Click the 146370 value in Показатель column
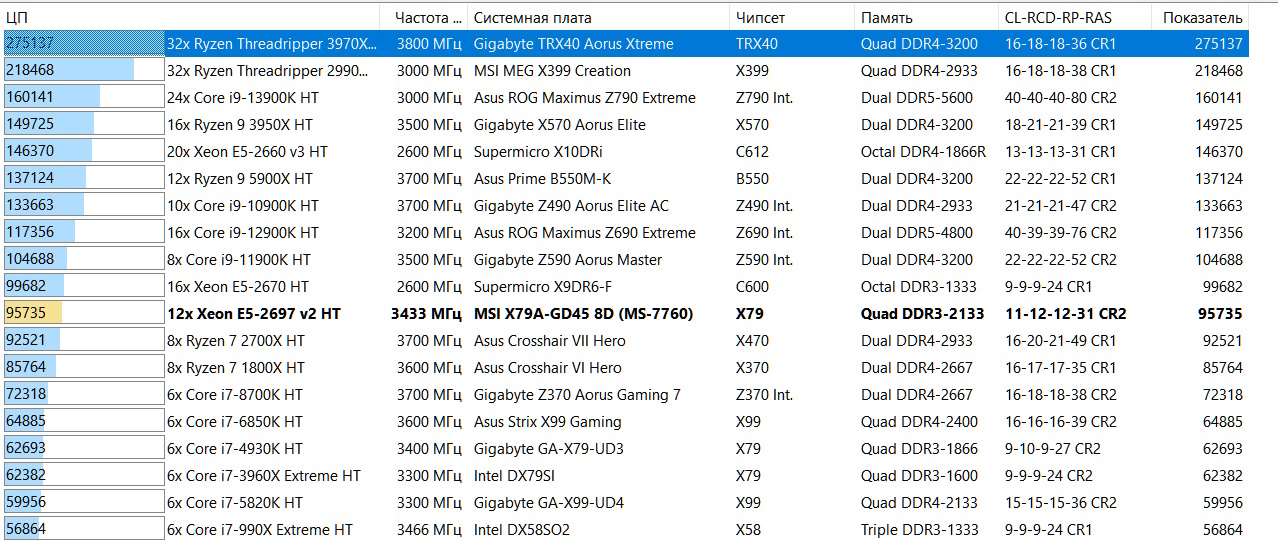1278x542 pixels. 1218,152
